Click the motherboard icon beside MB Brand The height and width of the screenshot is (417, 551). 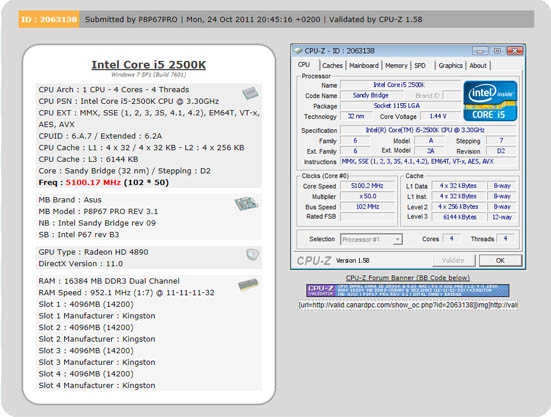click(246, 204)
